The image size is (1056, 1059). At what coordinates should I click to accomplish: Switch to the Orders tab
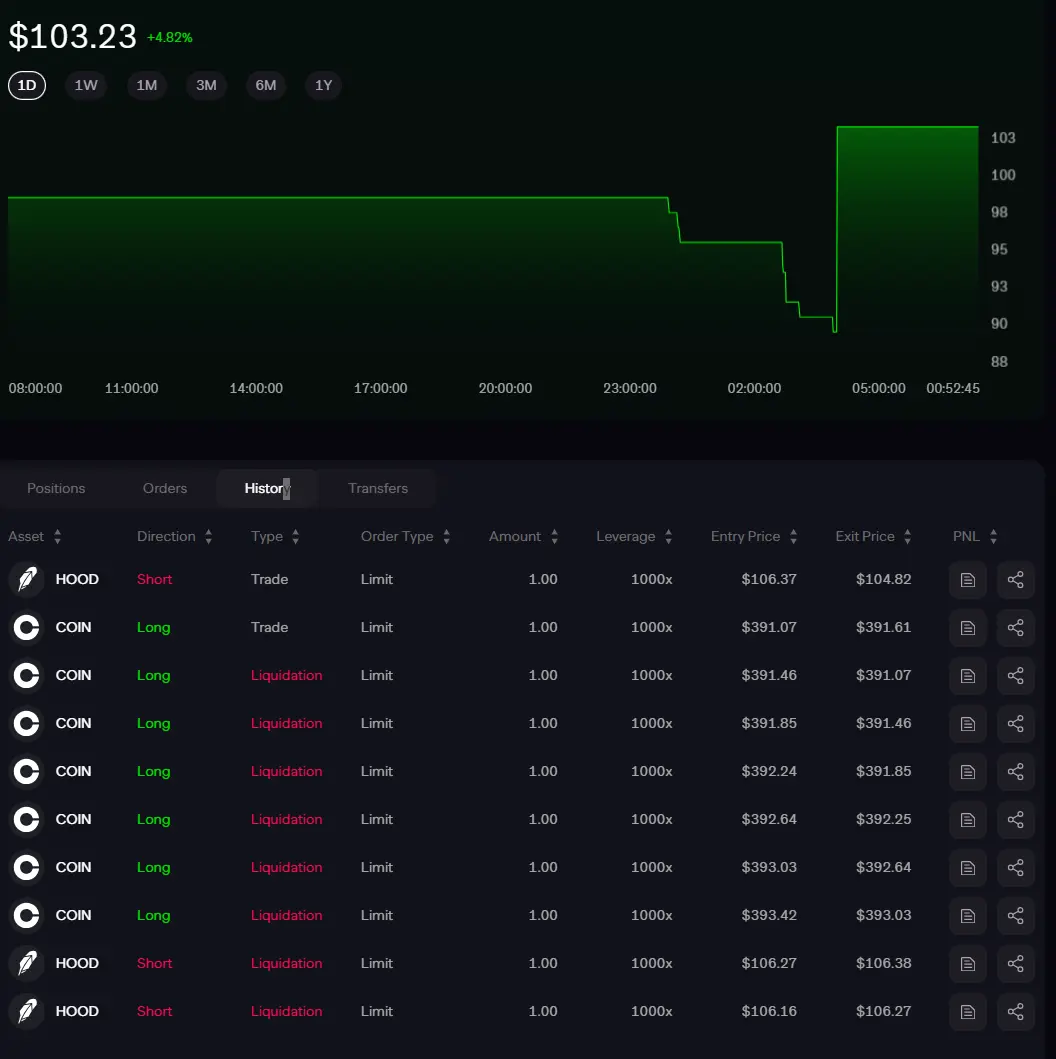coord(165,488)
